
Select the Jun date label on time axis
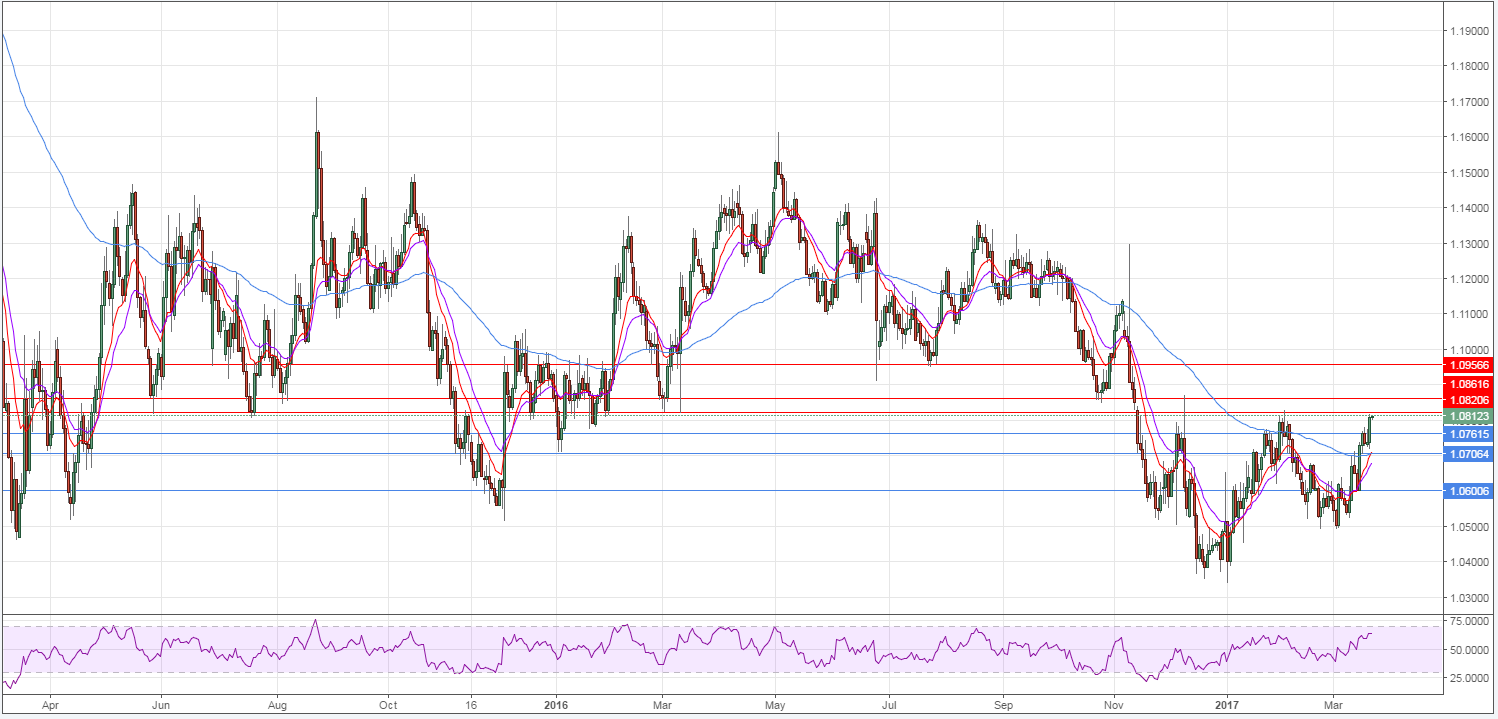(x=161, y=706)
